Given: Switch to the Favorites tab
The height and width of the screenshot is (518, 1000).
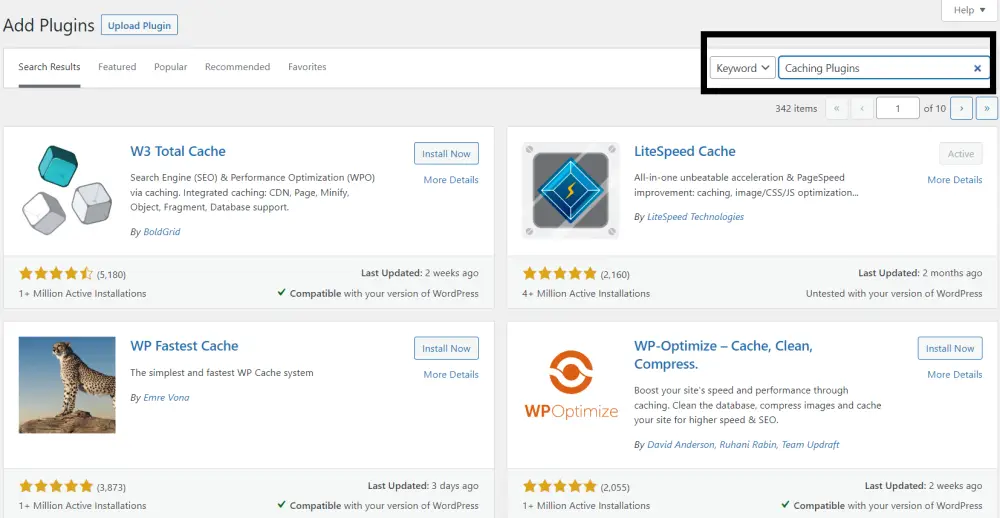Looking at the screenshot, I should click(x=307, y=67).
